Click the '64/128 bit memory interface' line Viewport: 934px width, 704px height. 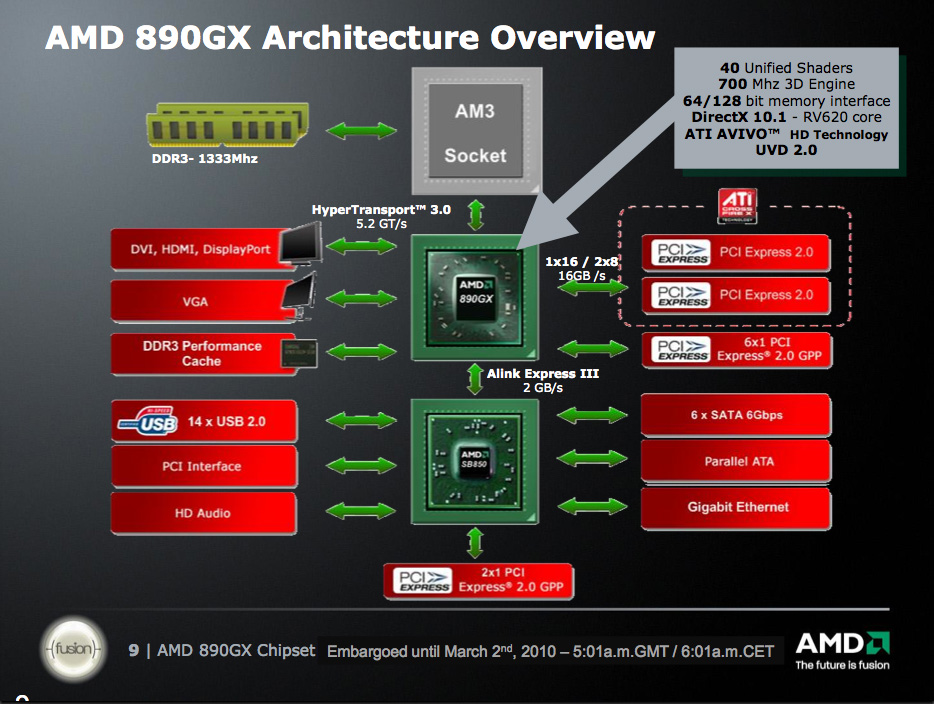click(x=786, y=101)
